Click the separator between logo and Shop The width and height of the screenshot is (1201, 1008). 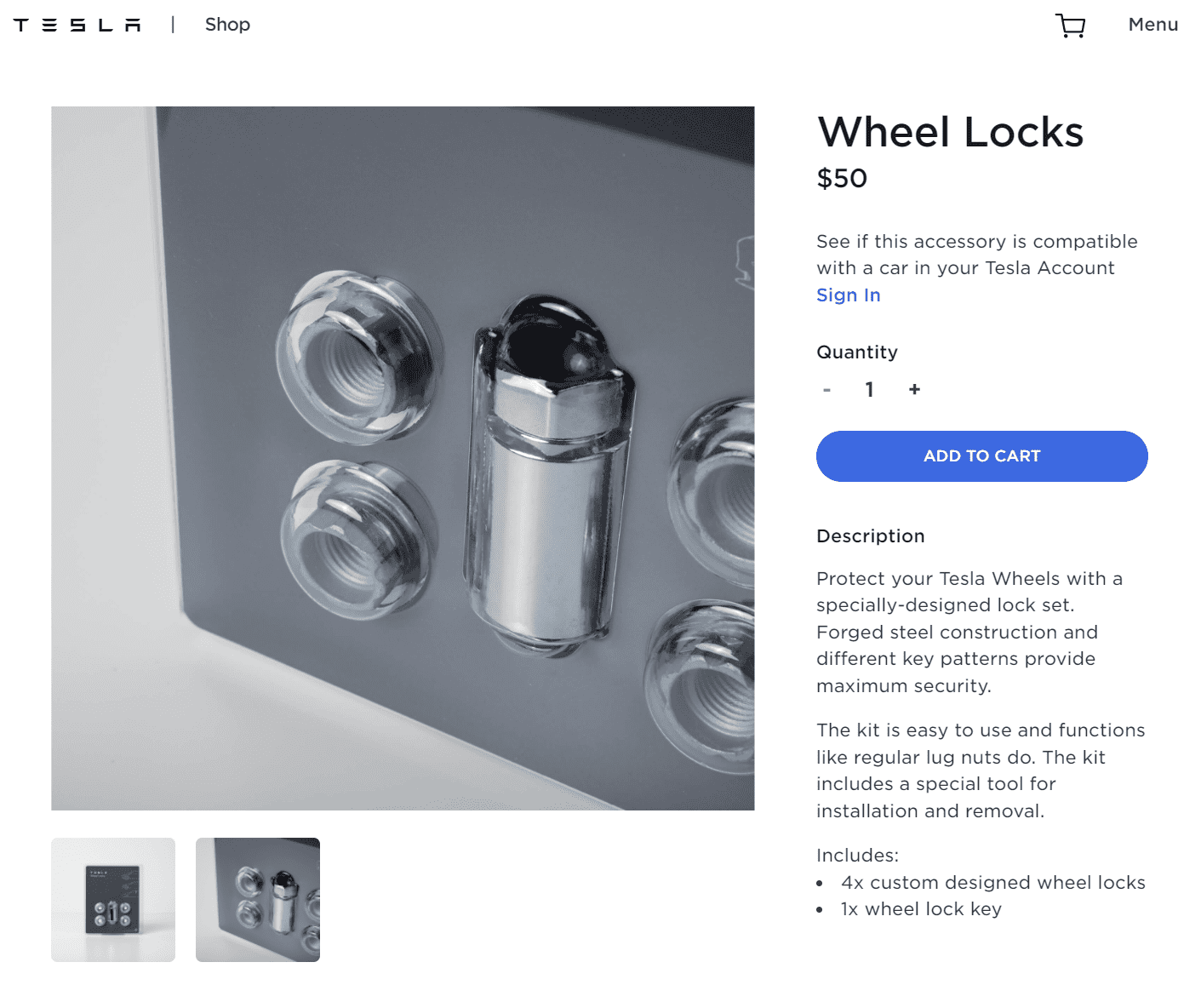[x=174, y=25]
